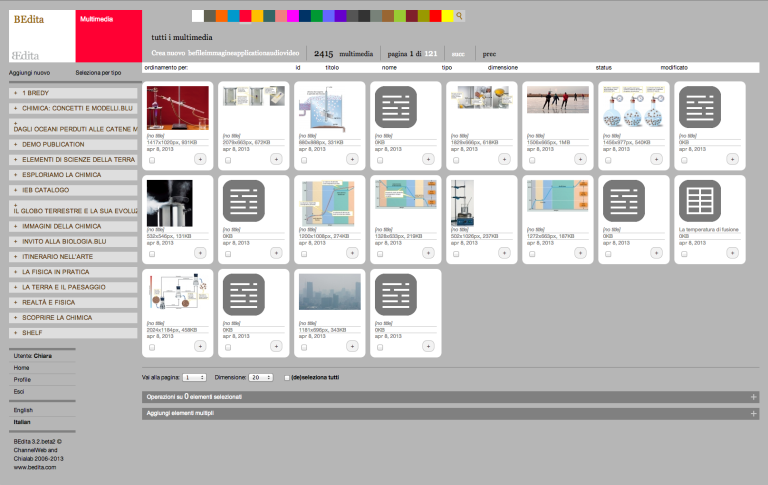Check the red distillation image checkbox
This screenshot has width=768, height=485.
pos(151,160)
